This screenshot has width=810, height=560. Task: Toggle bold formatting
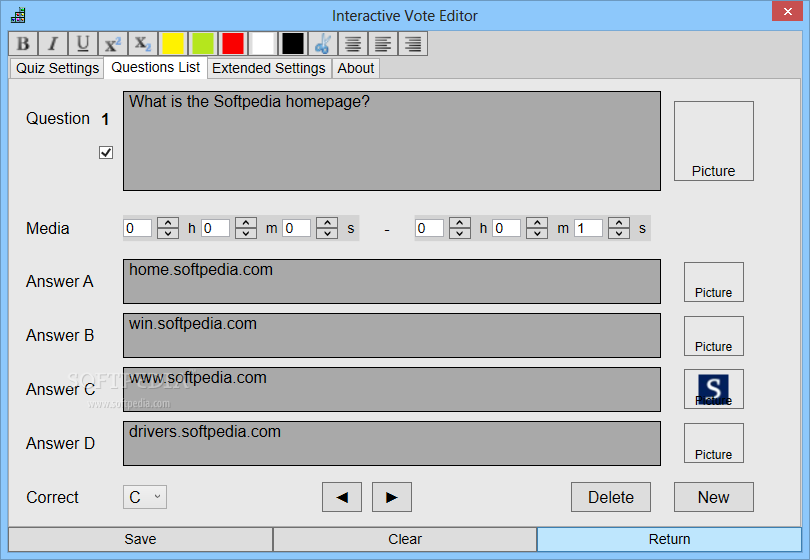(x=23, y=44)
